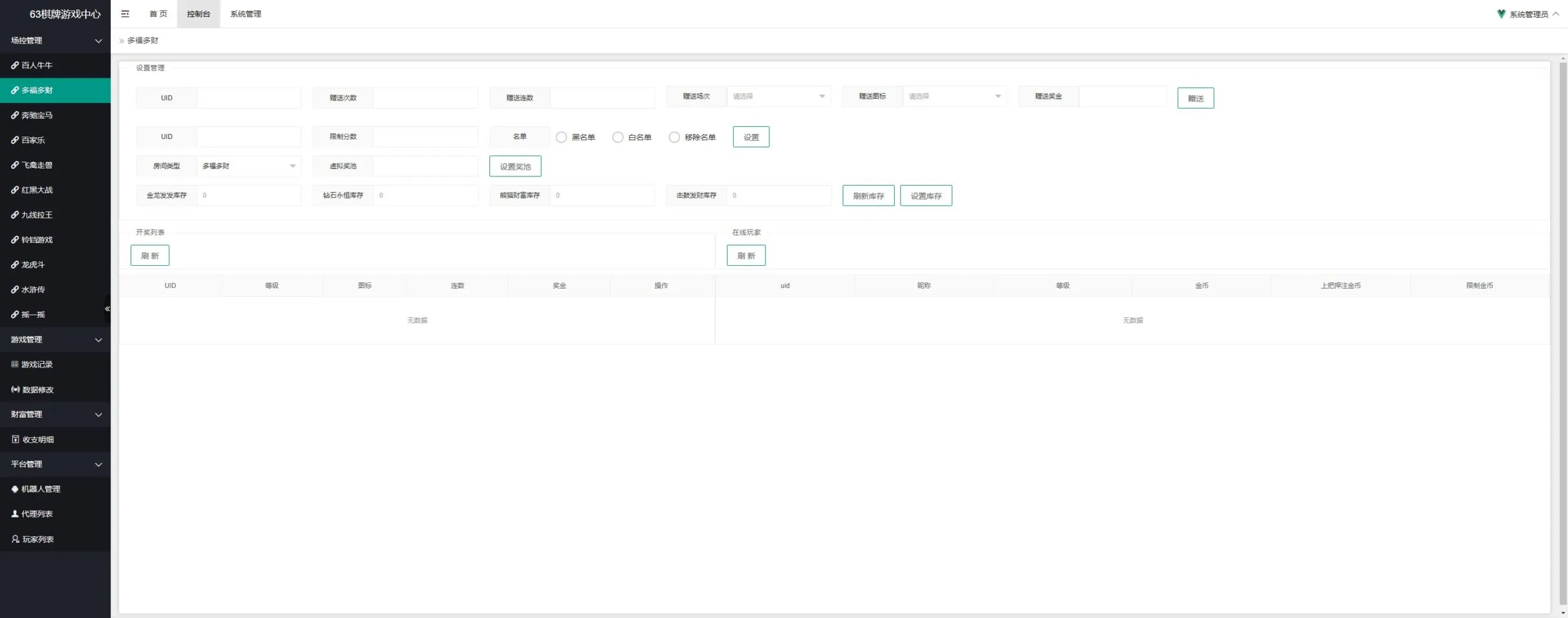
Task: Click the 设置奖池 button
Action: click(x=515, y=166)
